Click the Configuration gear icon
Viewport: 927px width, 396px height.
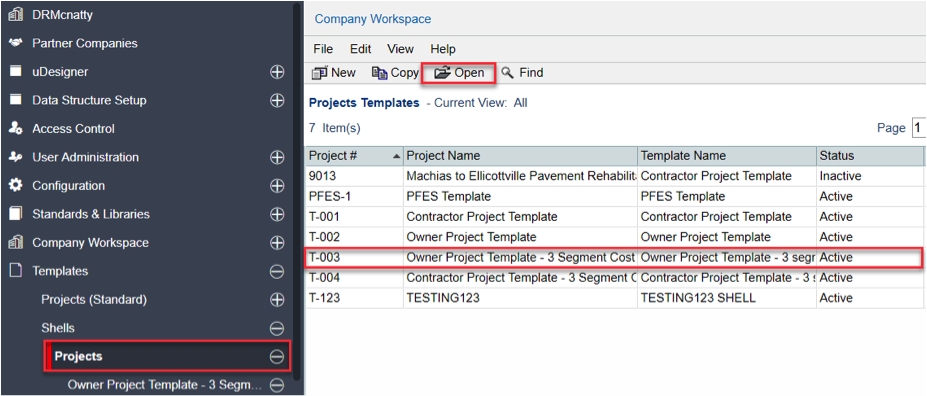[16, 186]
